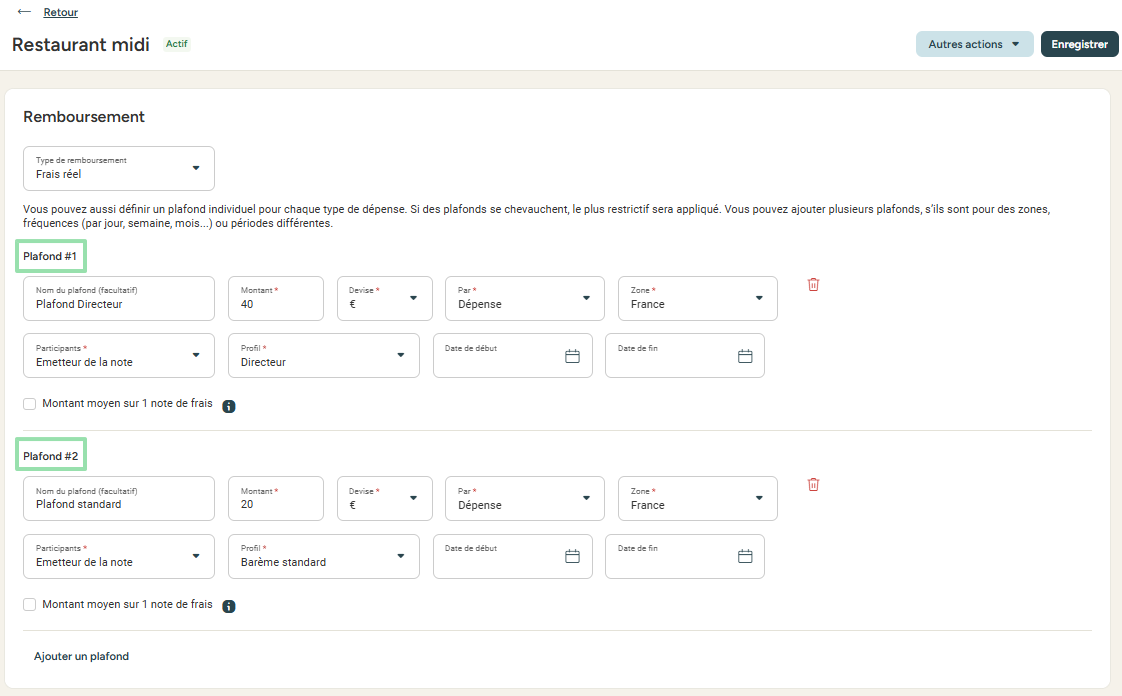Click Date de début field in Plafond #1
The height and width of the screenshot is (696, 1122).
pyautogui.click(x=512, y=356)
